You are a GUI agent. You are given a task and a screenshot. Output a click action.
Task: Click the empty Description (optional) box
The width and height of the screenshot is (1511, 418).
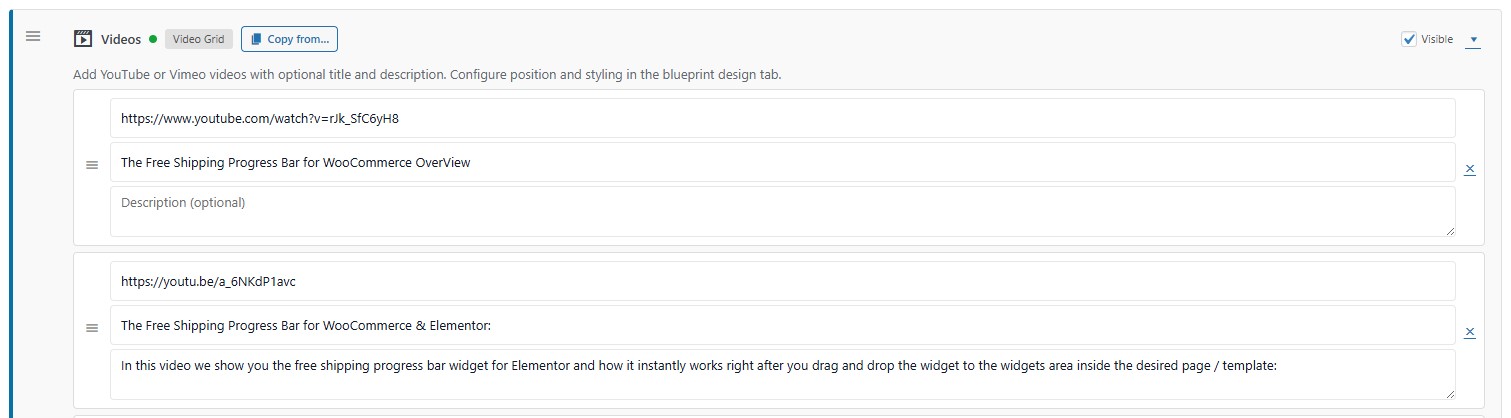point(782,211)
